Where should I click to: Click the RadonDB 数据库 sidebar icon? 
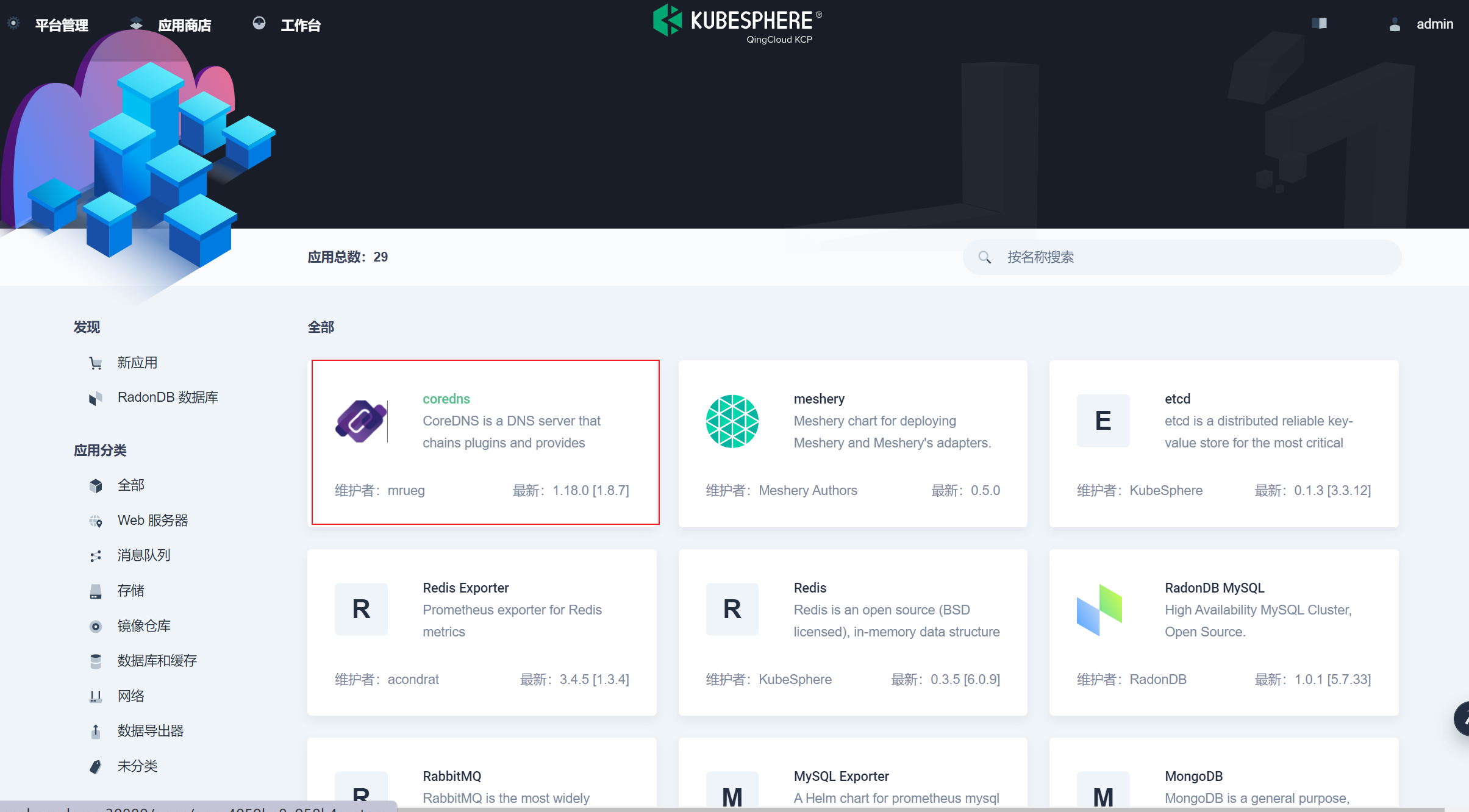(x=96, y=398)
